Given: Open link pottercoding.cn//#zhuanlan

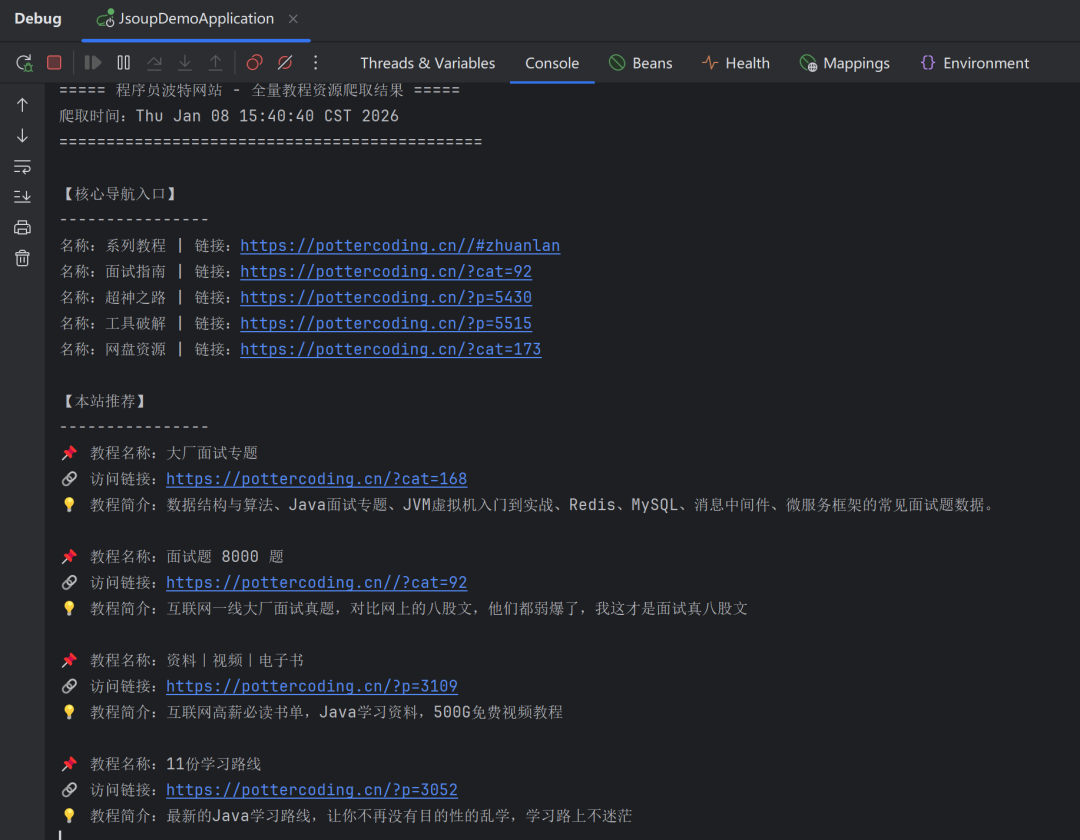Looking at the screenshot, I should [400, 246].
